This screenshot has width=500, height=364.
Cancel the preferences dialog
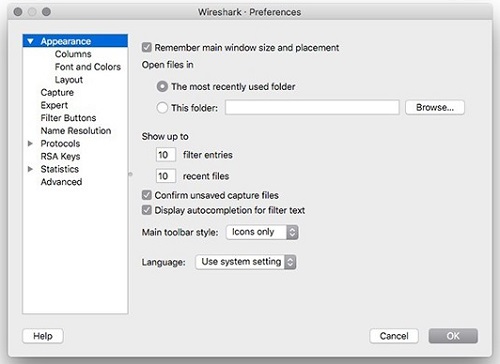[x=394, y=336]
